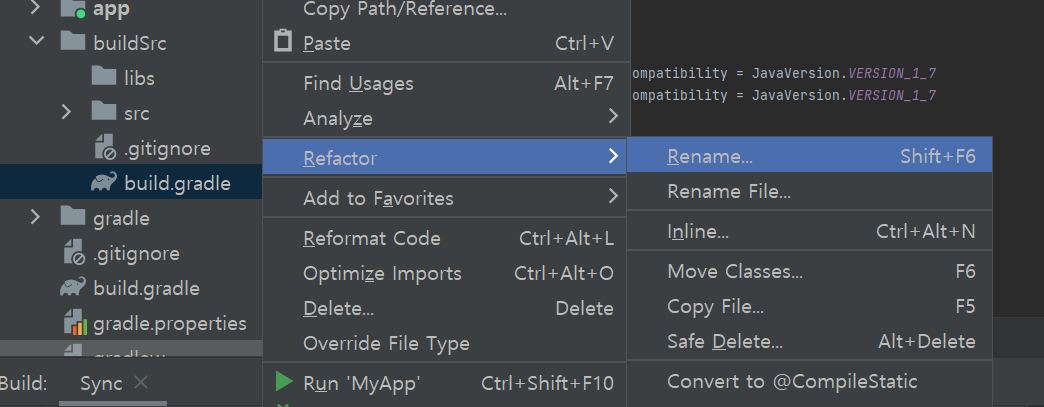Screen dimensions: 1044x407
Task: Close the Sync tab with its X
Action: 140,382
